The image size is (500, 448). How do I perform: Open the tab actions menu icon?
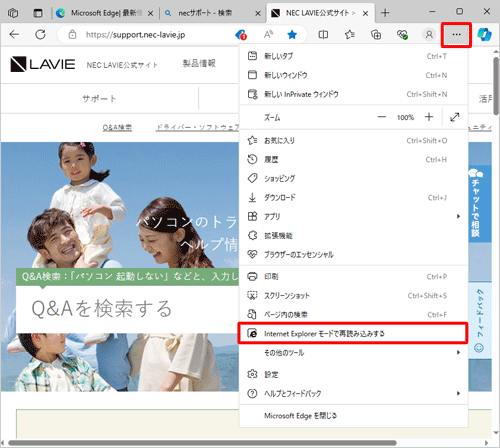(38, 13)
